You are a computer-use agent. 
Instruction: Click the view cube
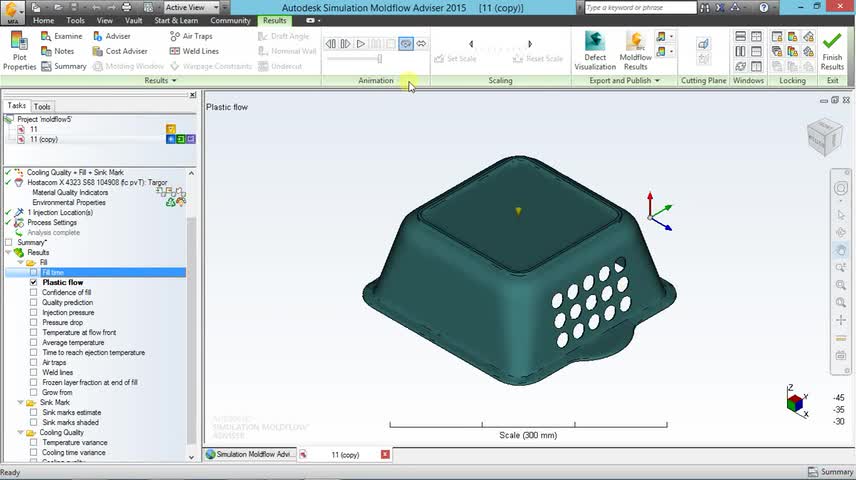(x=825, y=137)
